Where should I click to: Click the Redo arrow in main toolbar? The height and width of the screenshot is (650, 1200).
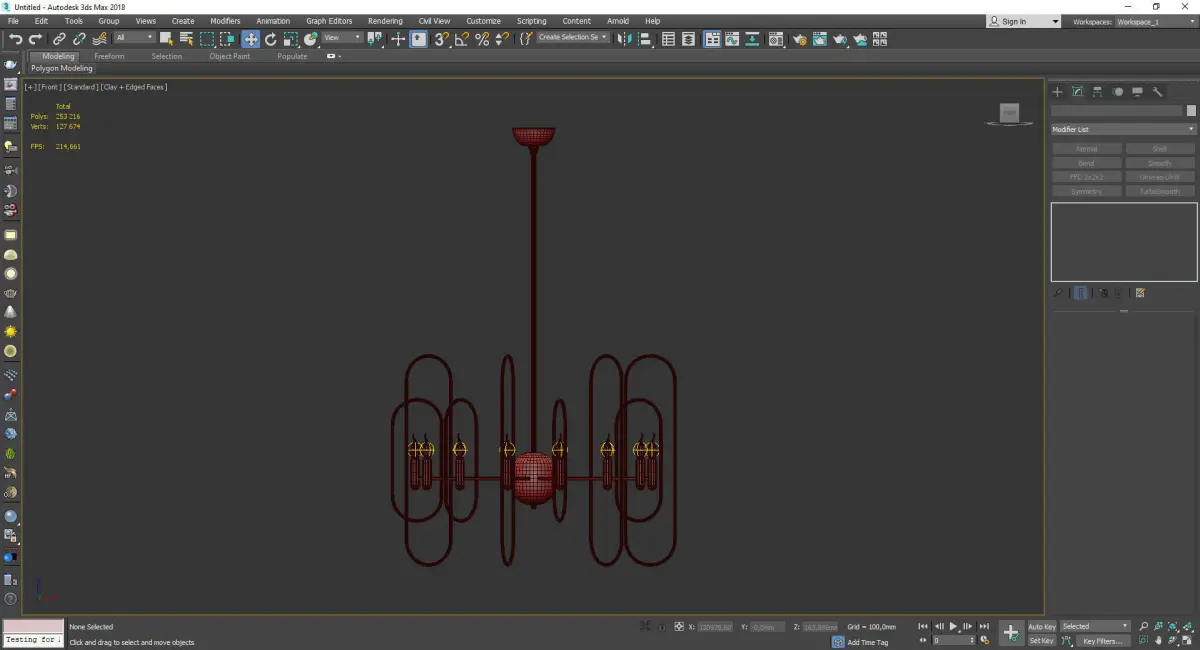point(36,39)
